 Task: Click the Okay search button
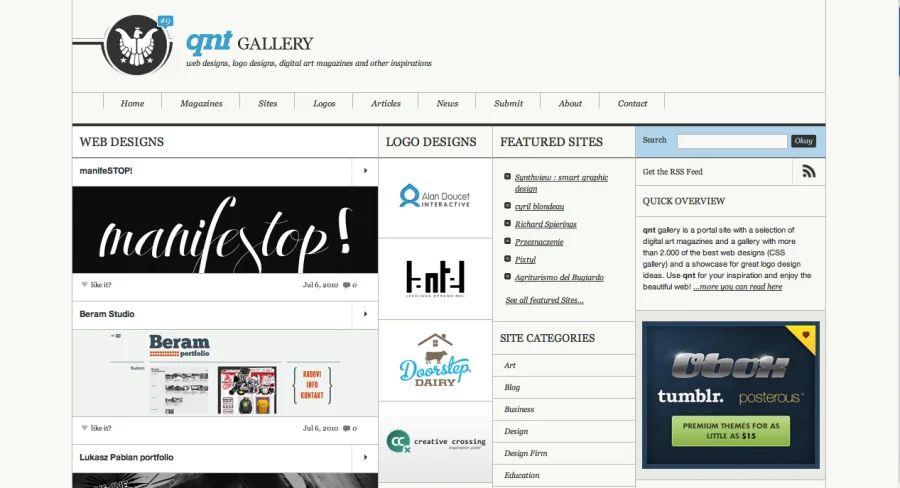[x=803, y=141]
